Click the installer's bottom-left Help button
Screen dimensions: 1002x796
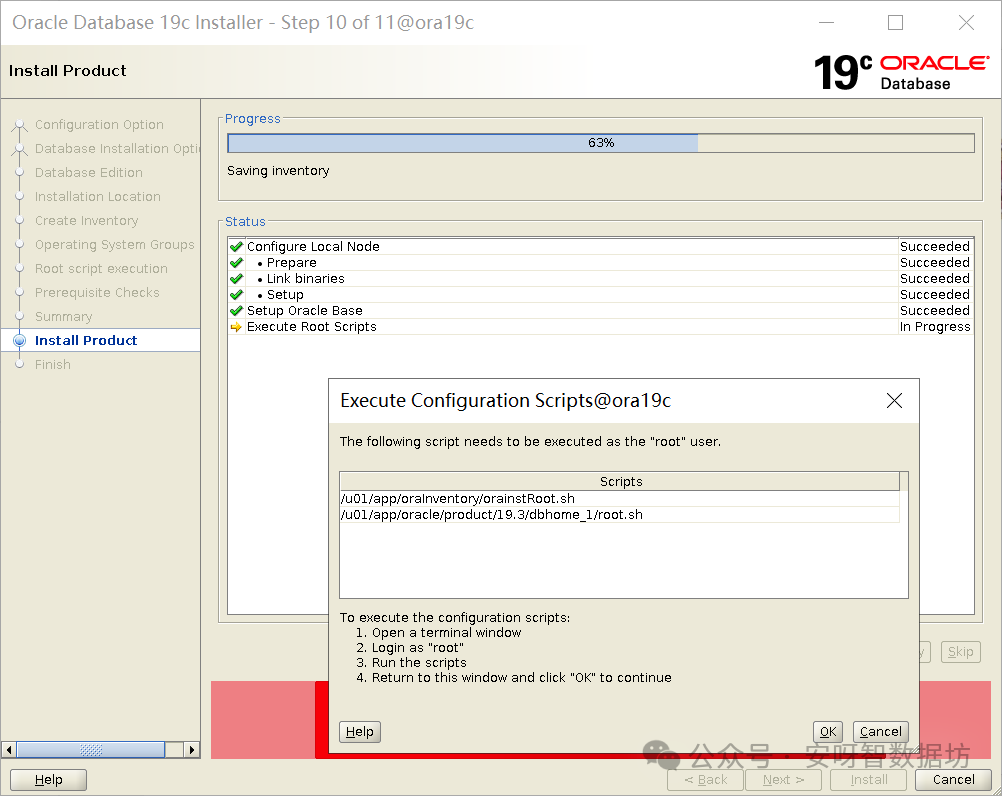click(x=49, y=779)
